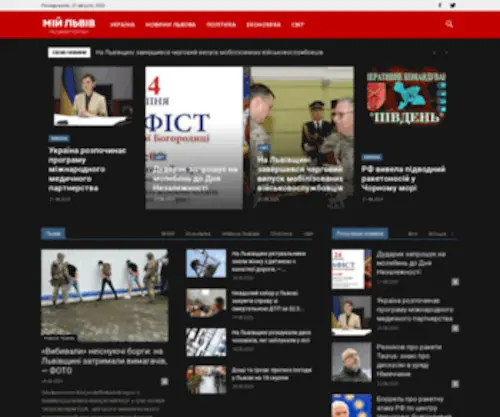
Task: Click the category tag above РФ вивела headline
Action: [372, 157]
